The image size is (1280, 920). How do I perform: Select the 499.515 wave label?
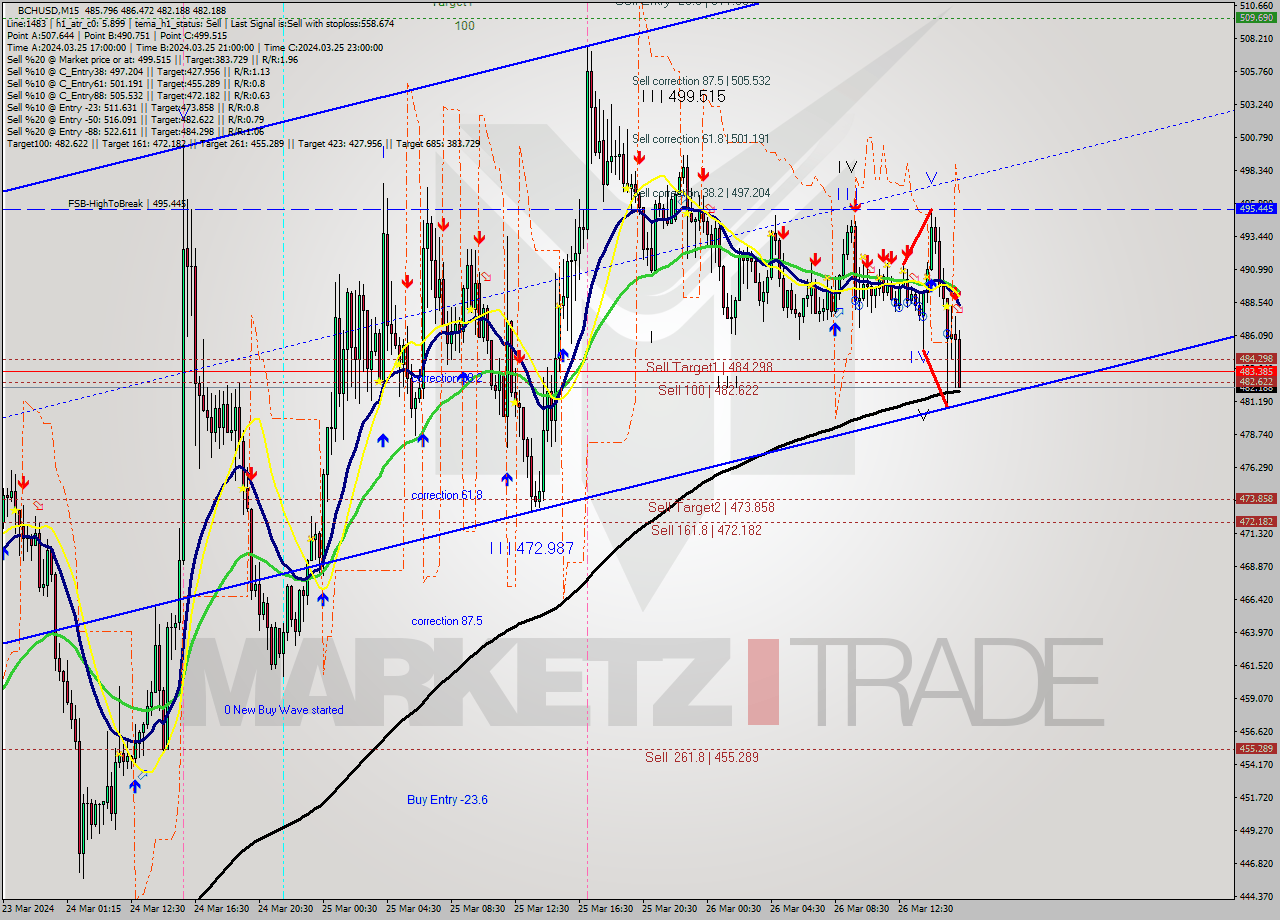click(x=683, y=96)
